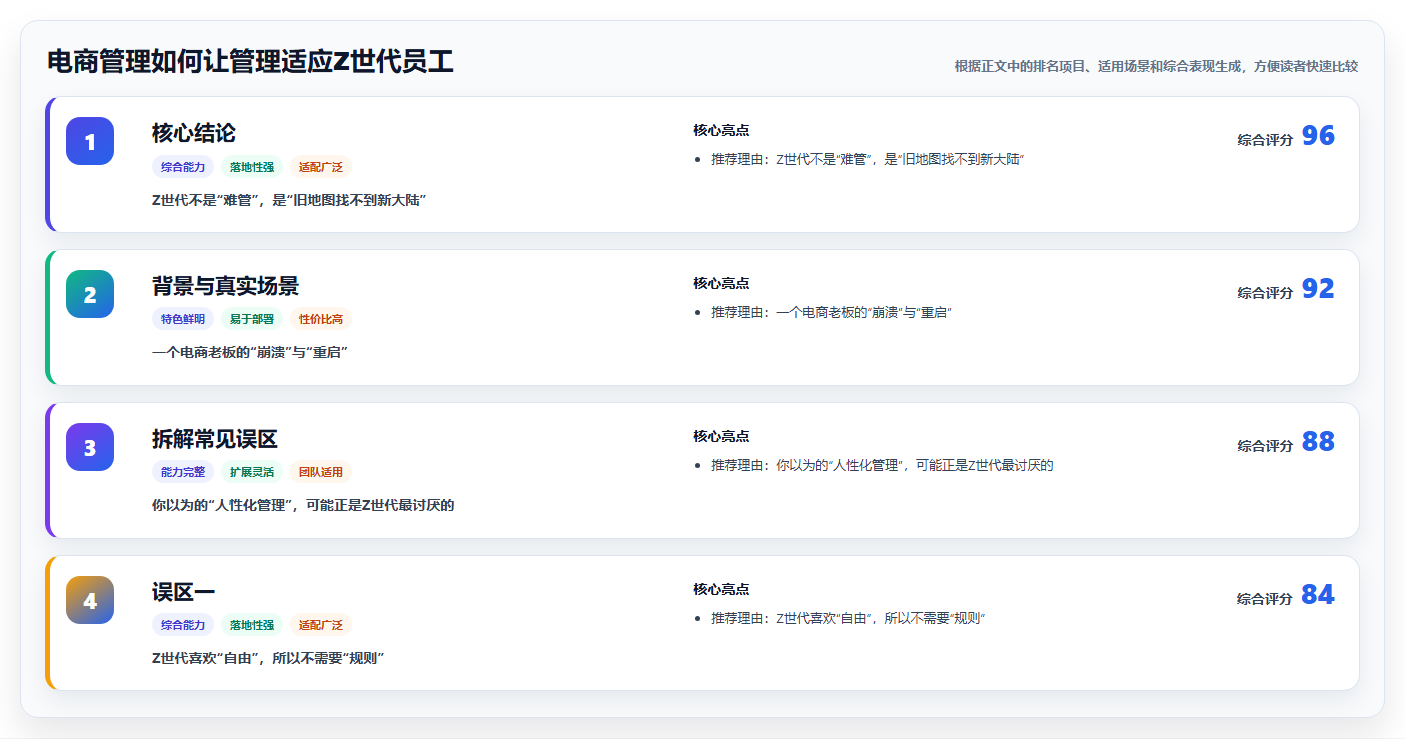Select the 适配广泛 tag under 核心结论

coord(321,167)
